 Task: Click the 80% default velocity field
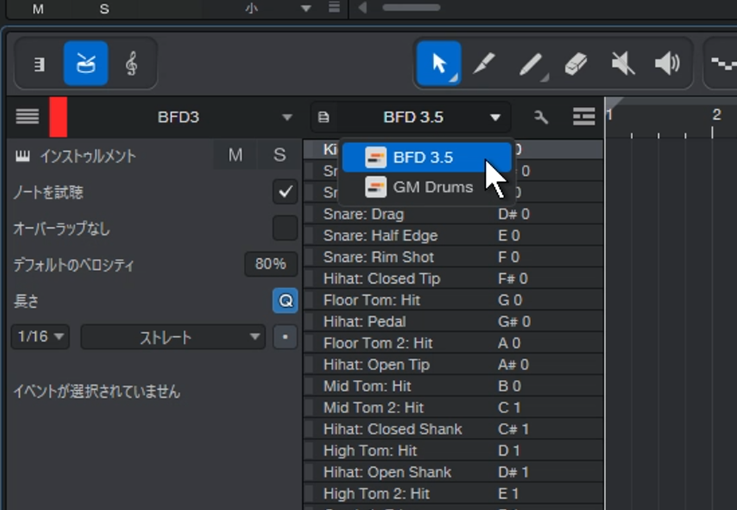[271, 264]
